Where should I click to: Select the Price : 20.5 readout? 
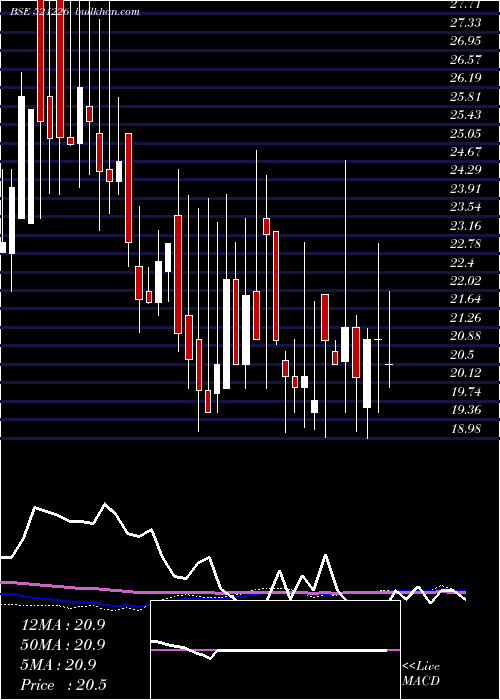pyautogui.click(x=64, y=685)
